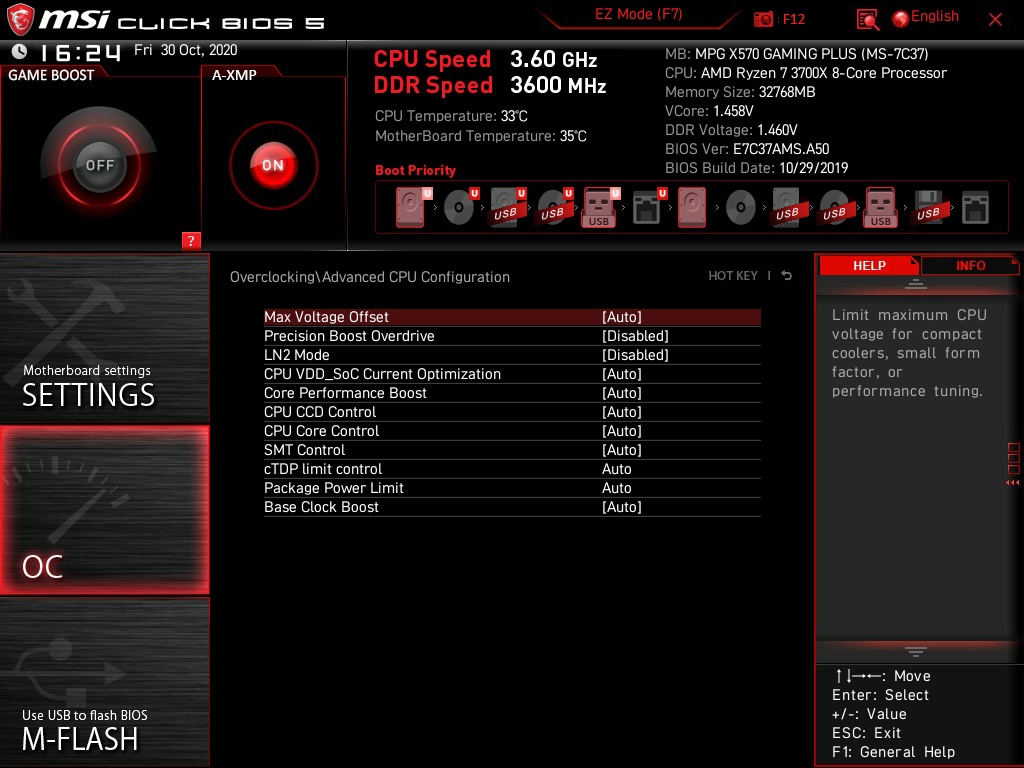
Task: Select the legacy USB key boot icon
Action: coord(881,207)
